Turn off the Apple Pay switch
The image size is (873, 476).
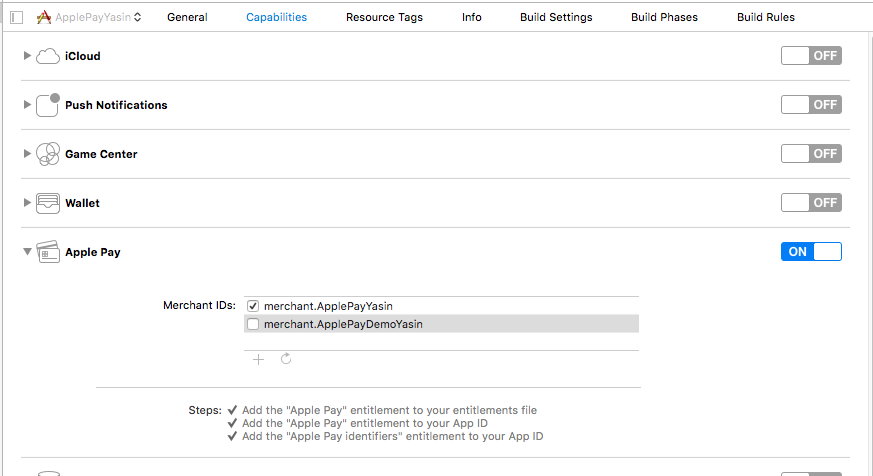point(811,252)
